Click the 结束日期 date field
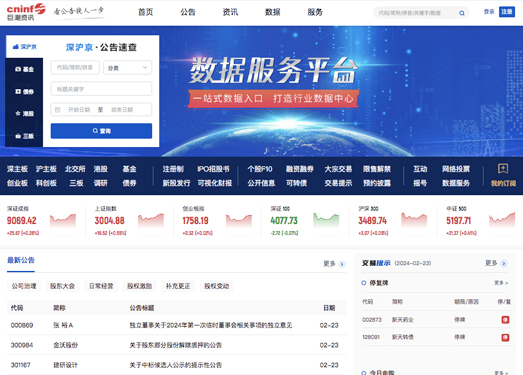Viewport: 523px width, 375px height. point(122,110)
